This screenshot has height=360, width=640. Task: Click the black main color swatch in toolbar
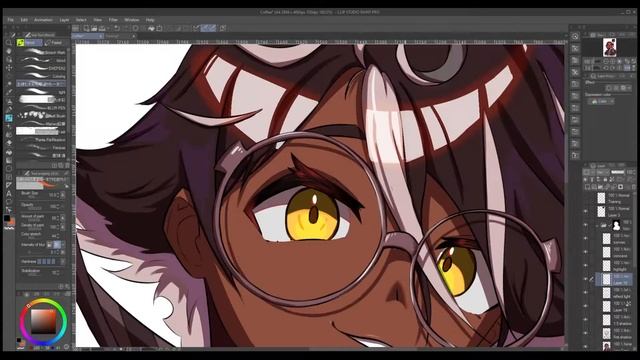tap(7, 218)
